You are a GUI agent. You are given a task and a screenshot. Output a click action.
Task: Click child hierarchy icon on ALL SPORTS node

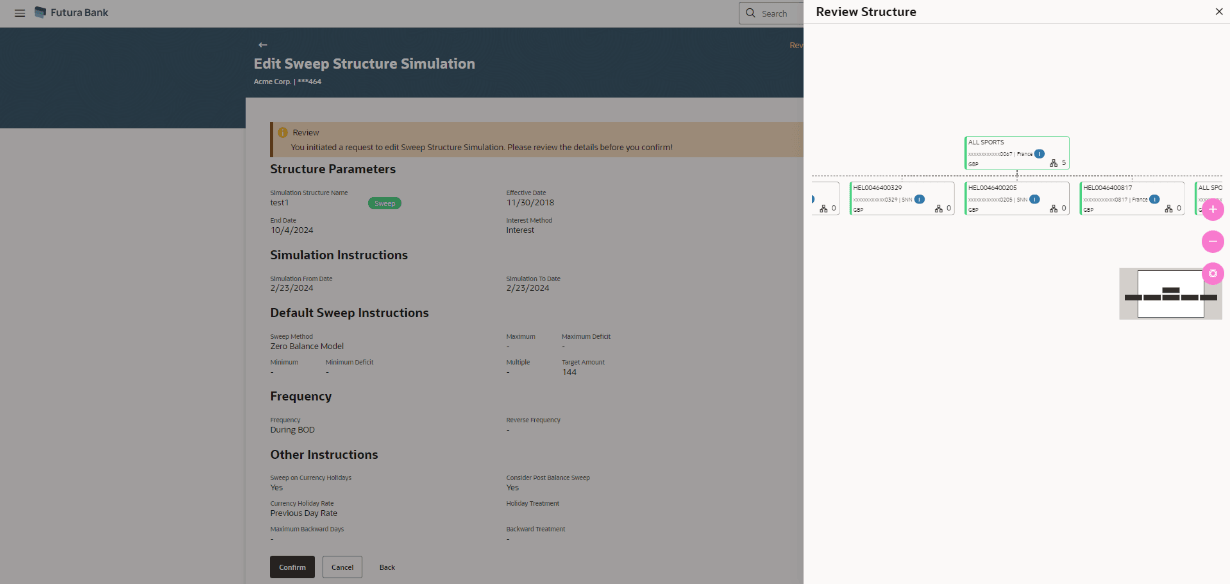click(1054, 163)
